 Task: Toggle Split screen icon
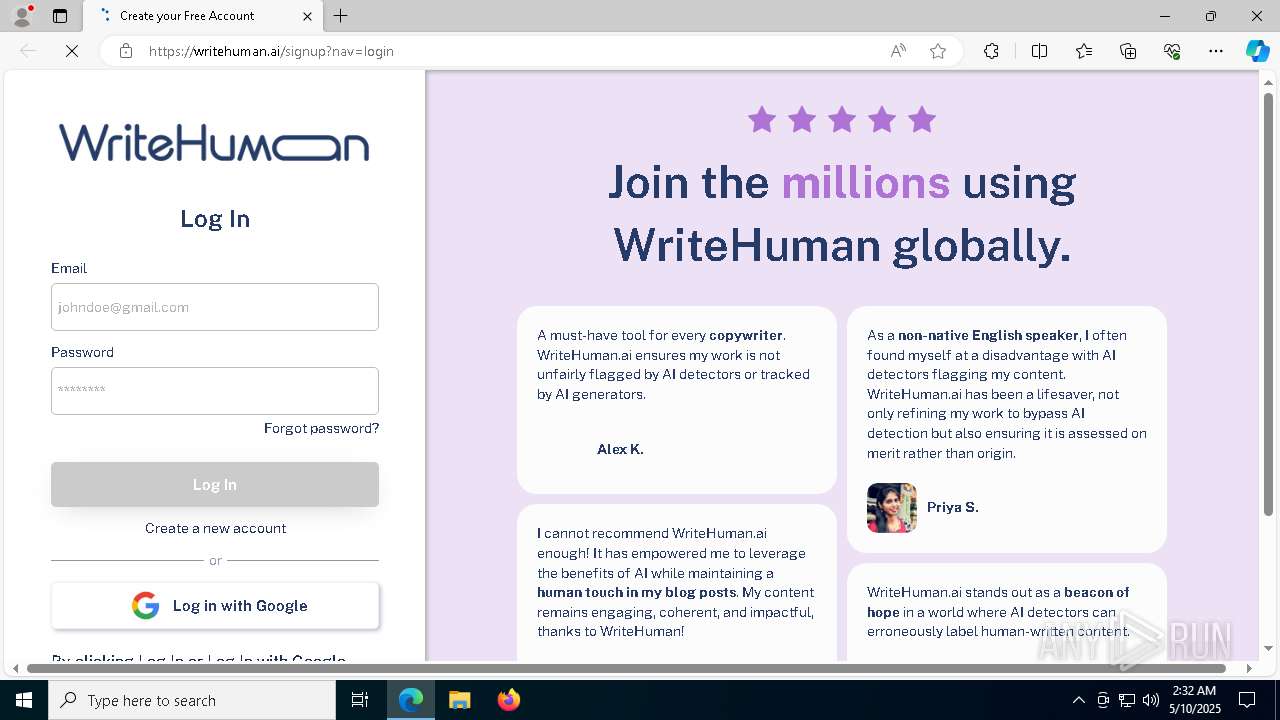coord(1039,51)
